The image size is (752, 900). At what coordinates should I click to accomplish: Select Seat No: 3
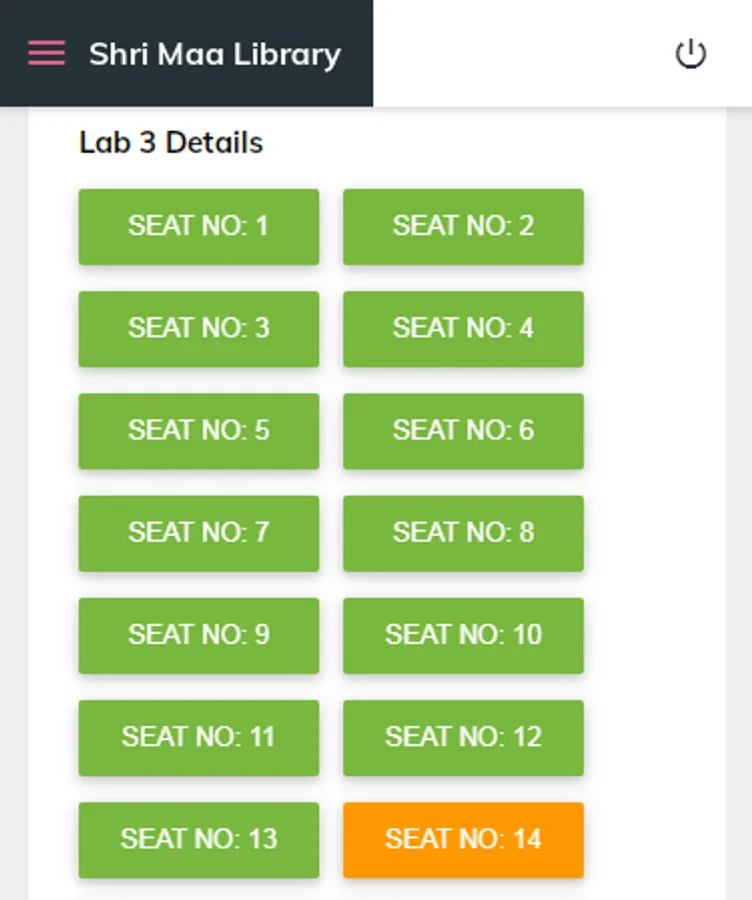tap(198, 328)
